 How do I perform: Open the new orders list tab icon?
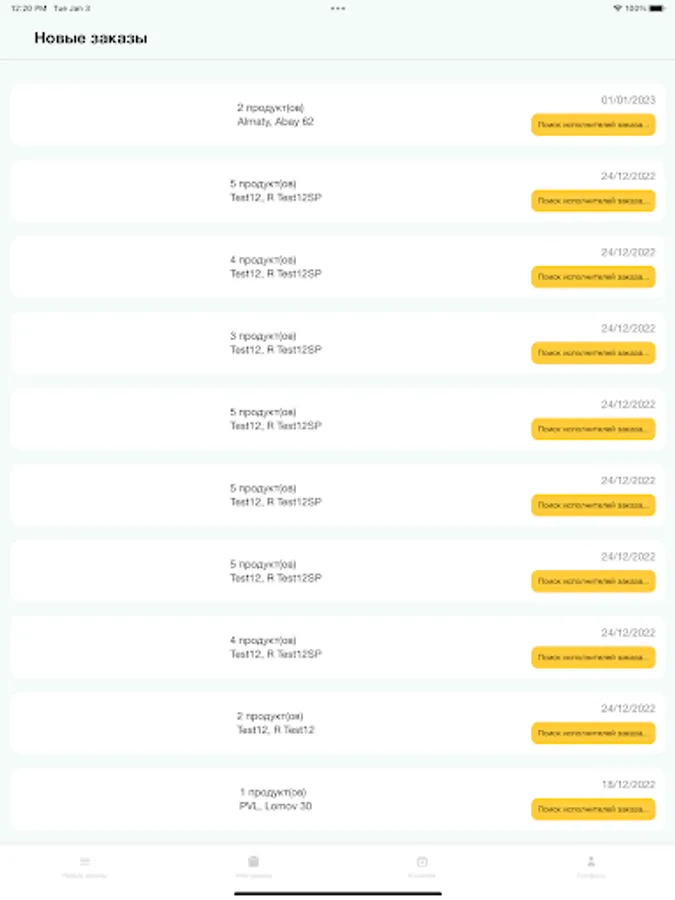point(85,862)
